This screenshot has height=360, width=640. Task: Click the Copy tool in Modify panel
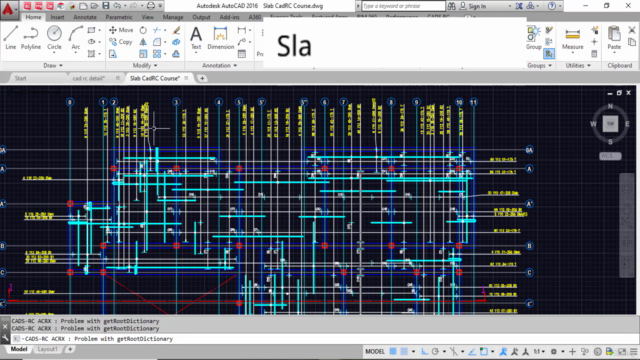120,42
